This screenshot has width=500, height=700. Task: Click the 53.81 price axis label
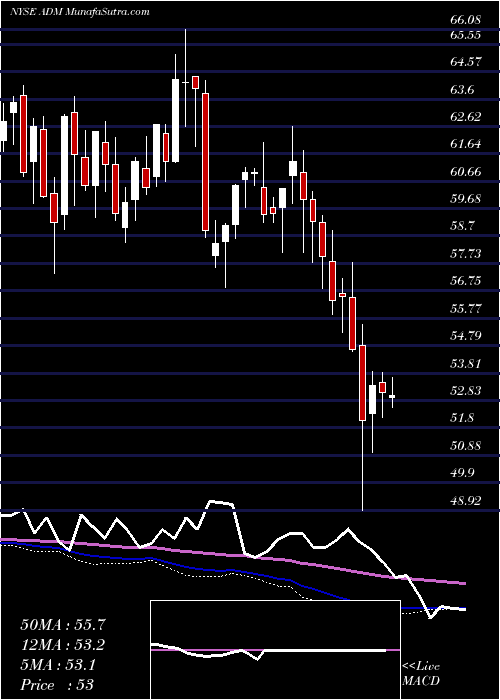tap(466, 364)
